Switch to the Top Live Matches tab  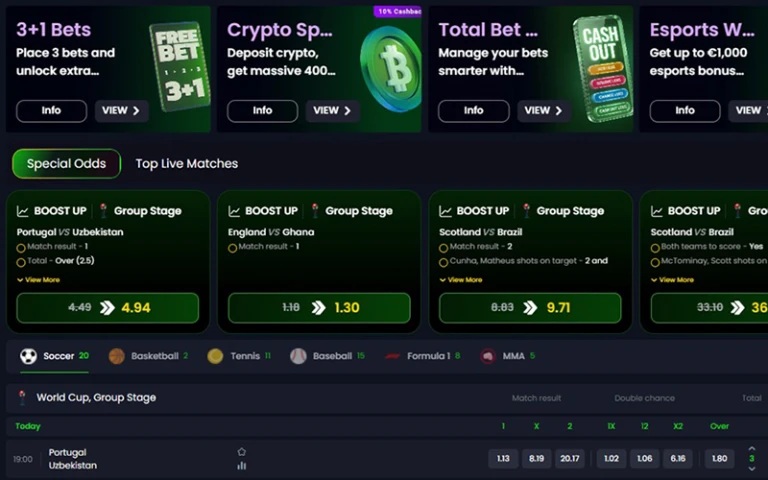pyautogui.click(x=187, y=164)
